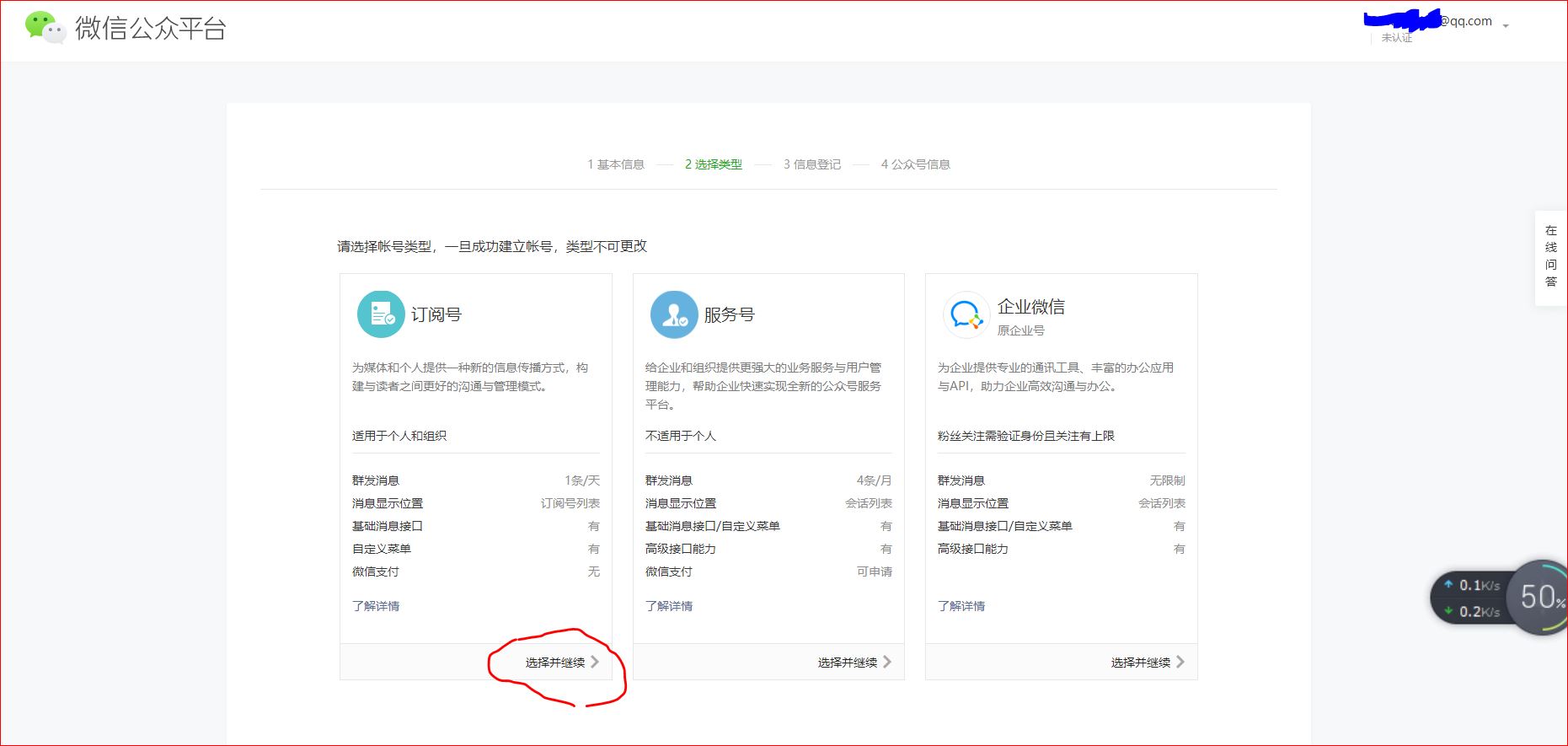
Task: Click the 企业微信 card title
Action: 1031,307
